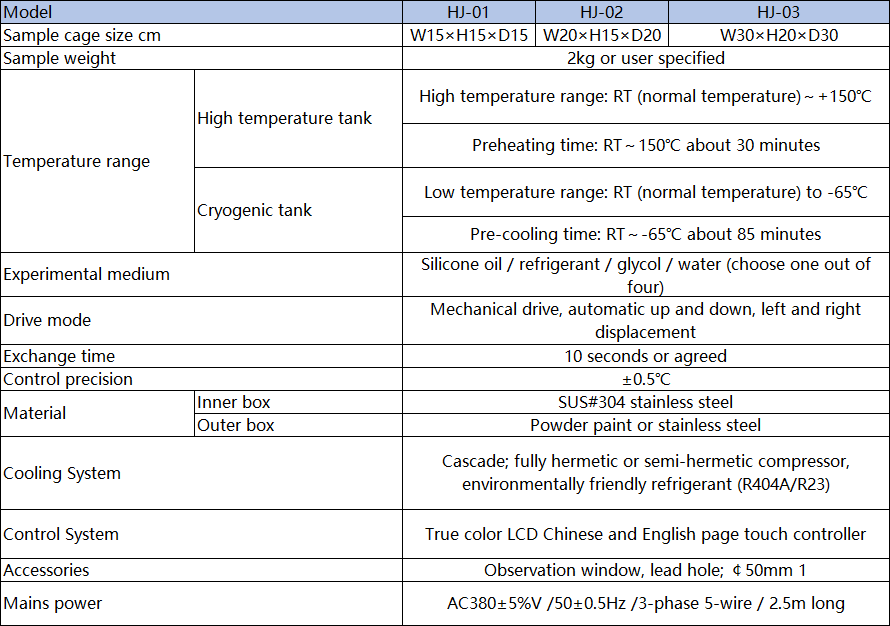
Task: Select the SUS#304 stainless steel cell
Action: pyautogui.click(x=645, y=402)
